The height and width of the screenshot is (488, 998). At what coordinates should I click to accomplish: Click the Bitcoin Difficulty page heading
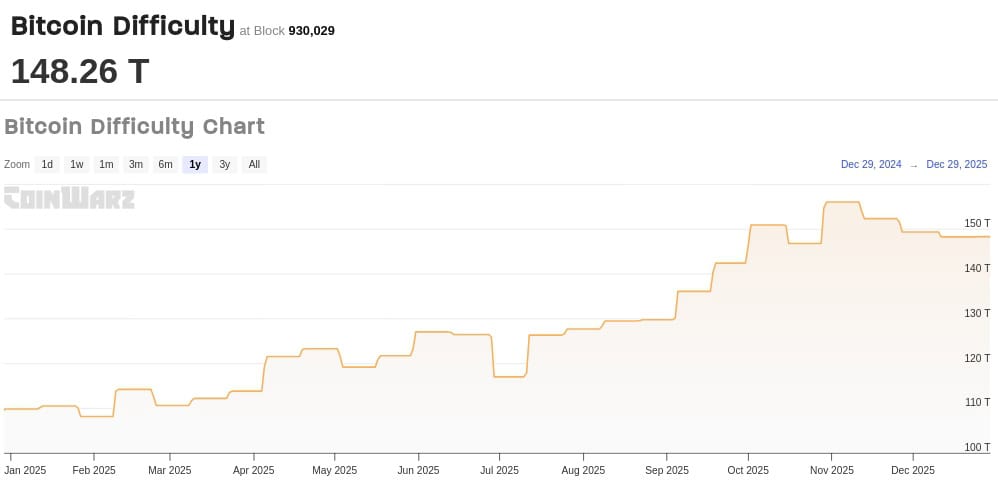click(122, 27)
